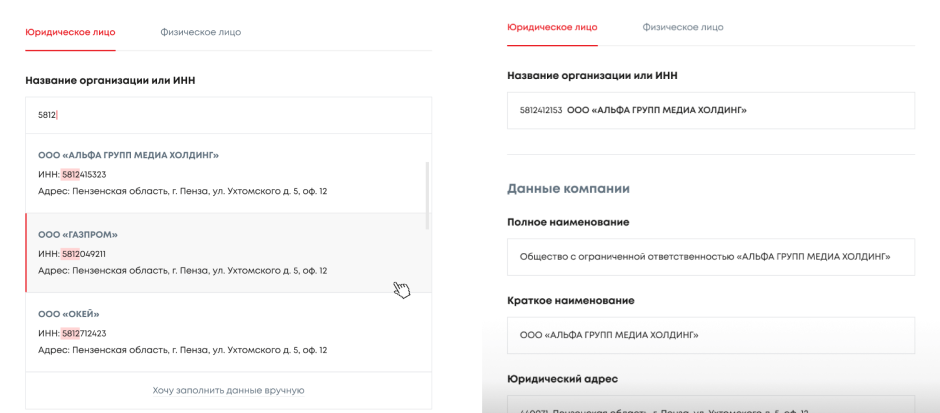Click the field filled with 5812412153 organization
The height and width of the screenshot is (413, 940).
[x=710, y=110]
